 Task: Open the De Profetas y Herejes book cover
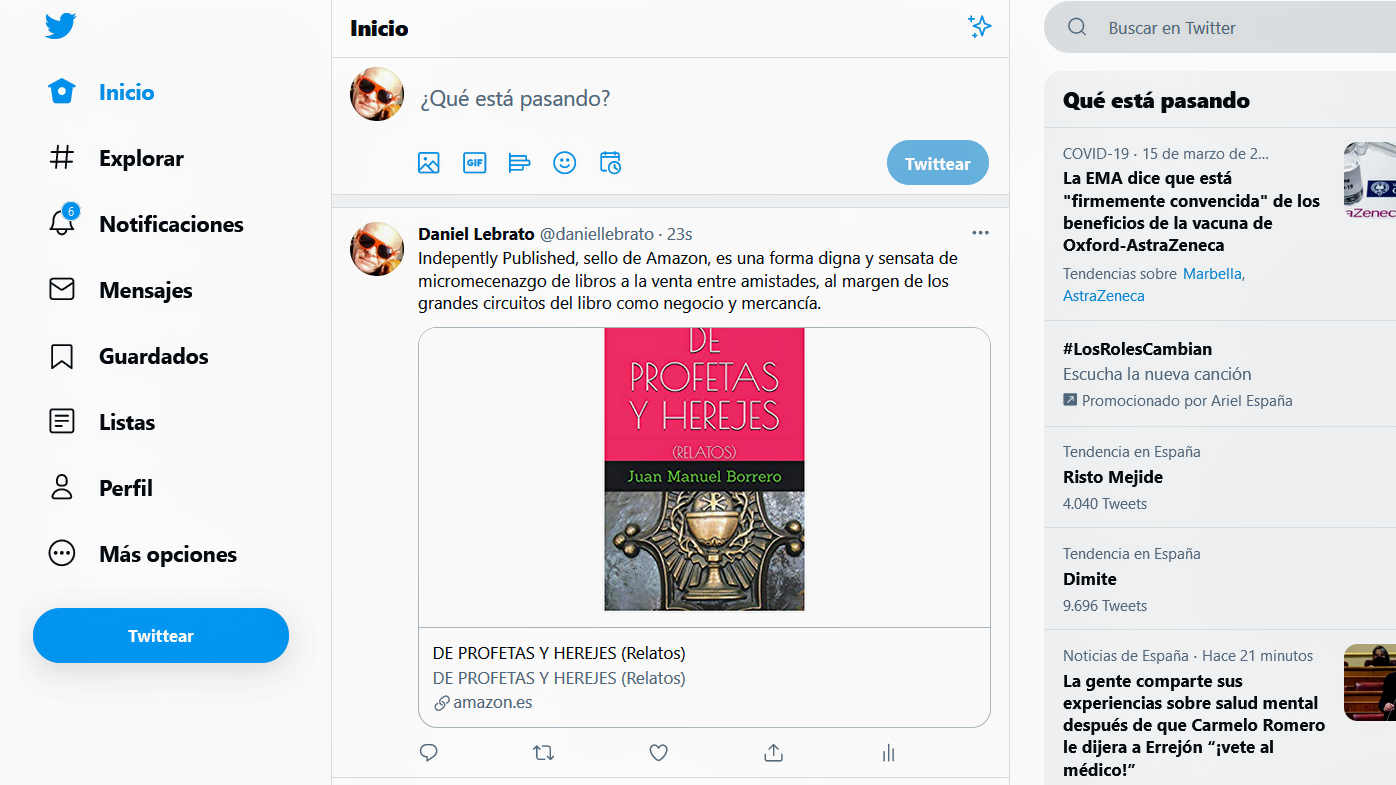pos(704,469)
